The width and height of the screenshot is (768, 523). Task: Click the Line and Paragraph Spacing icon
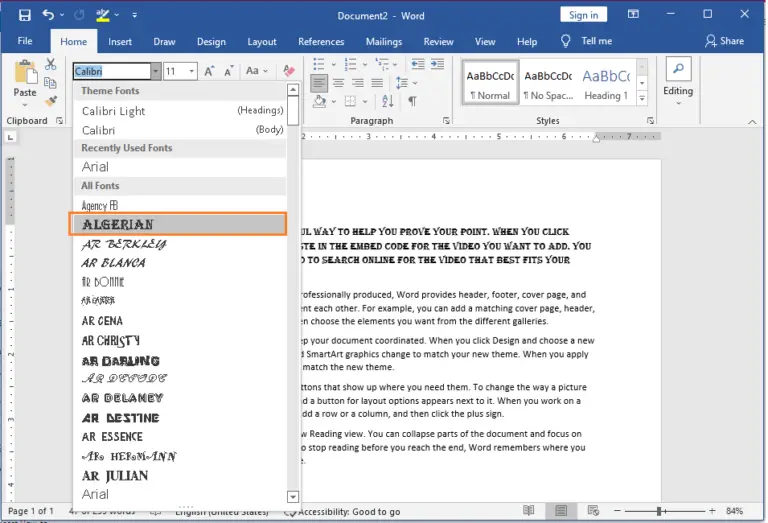tap(402, 83)
